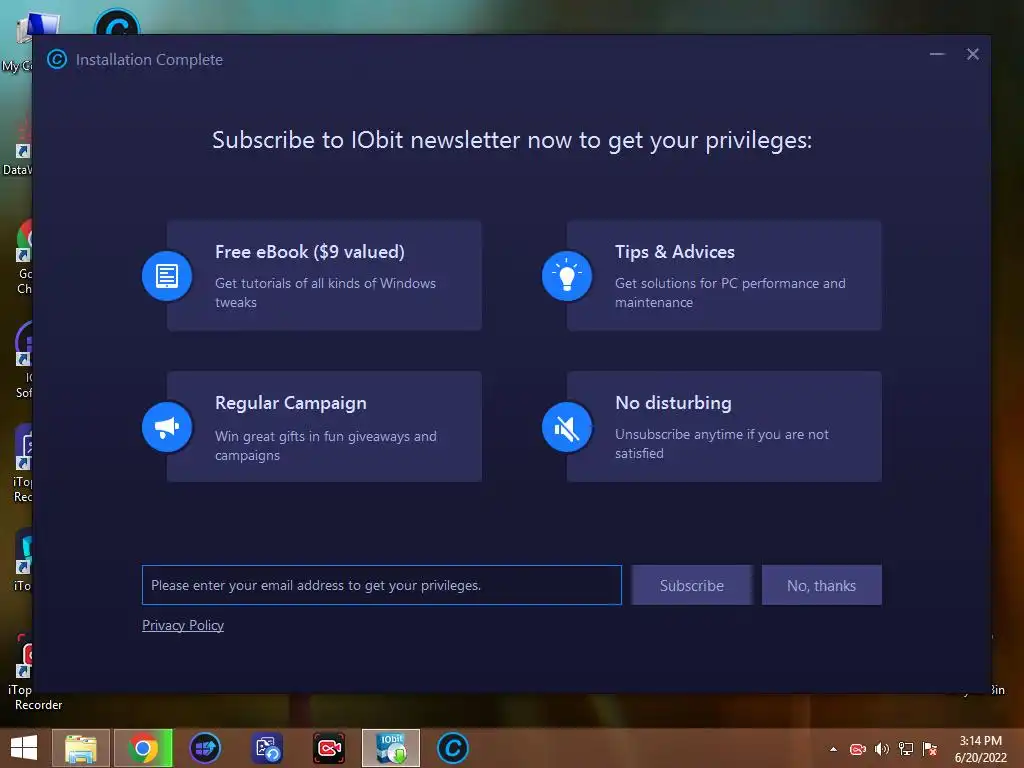Switch to the IObit installer taskbar item
1024x768 pixels.
391,748
